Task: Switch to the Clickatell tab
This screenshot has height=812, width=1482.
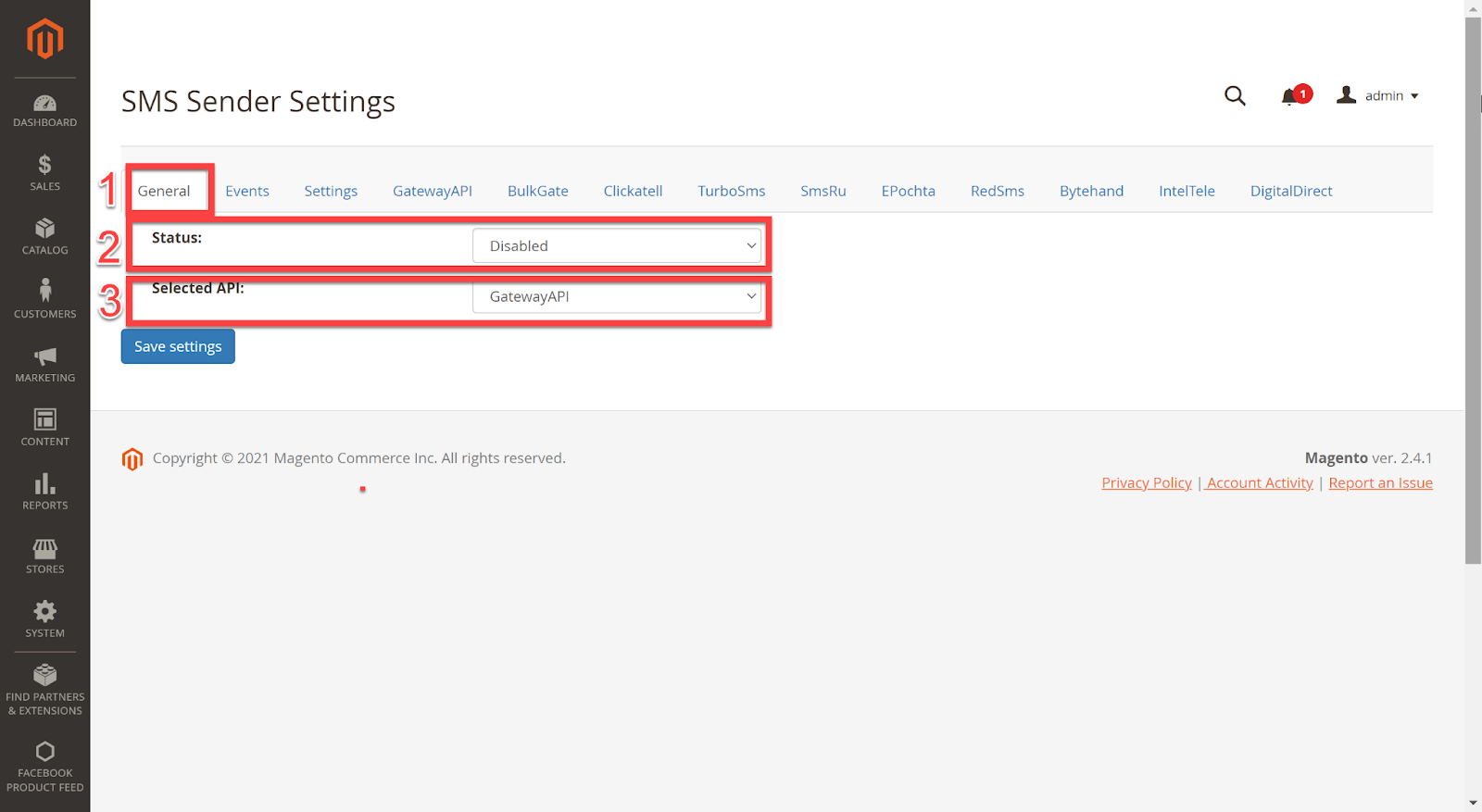Action: [633, 191]
